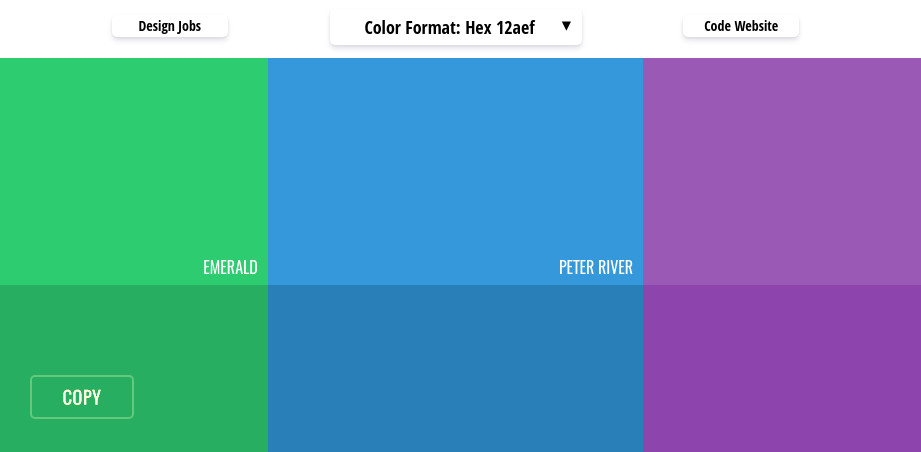
Task: Open the Color Format: Hex 12aef selector
Action: pyautogui.click(x=455, y=27)
